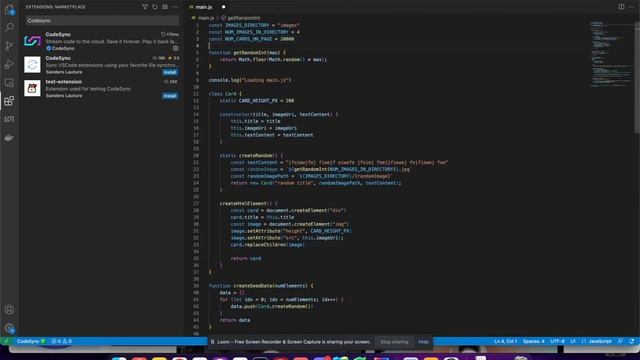
Task: Open the Remote Explorer view
Action: tap(9, 83)
